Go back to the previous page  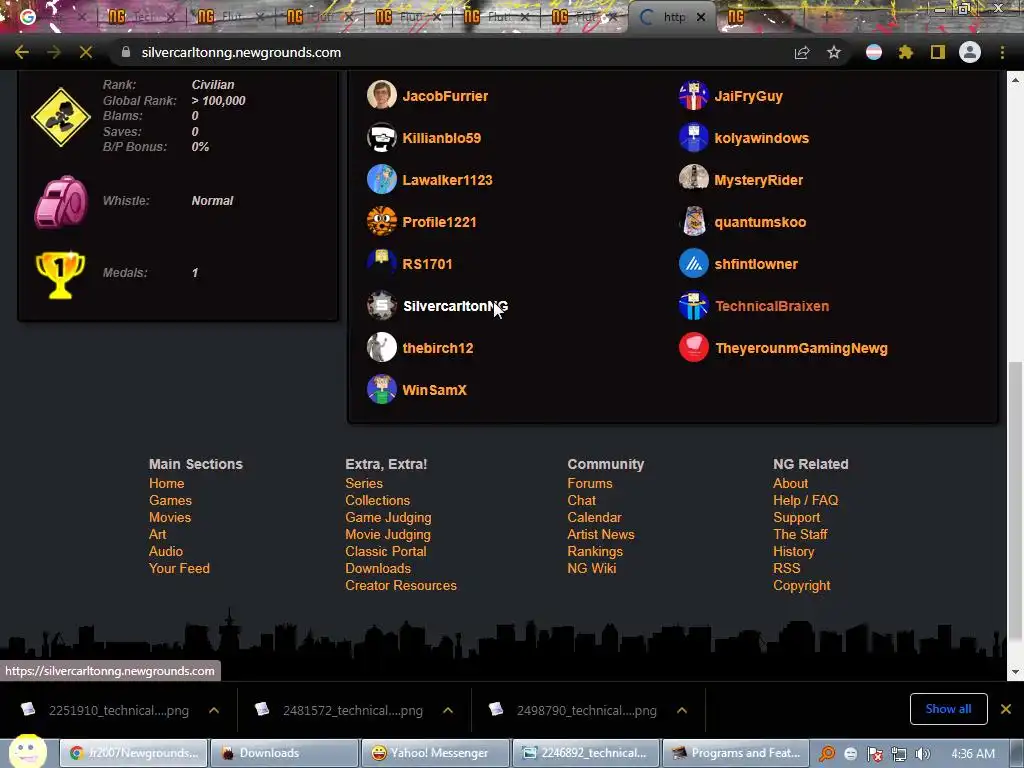[x=22, y=52]
